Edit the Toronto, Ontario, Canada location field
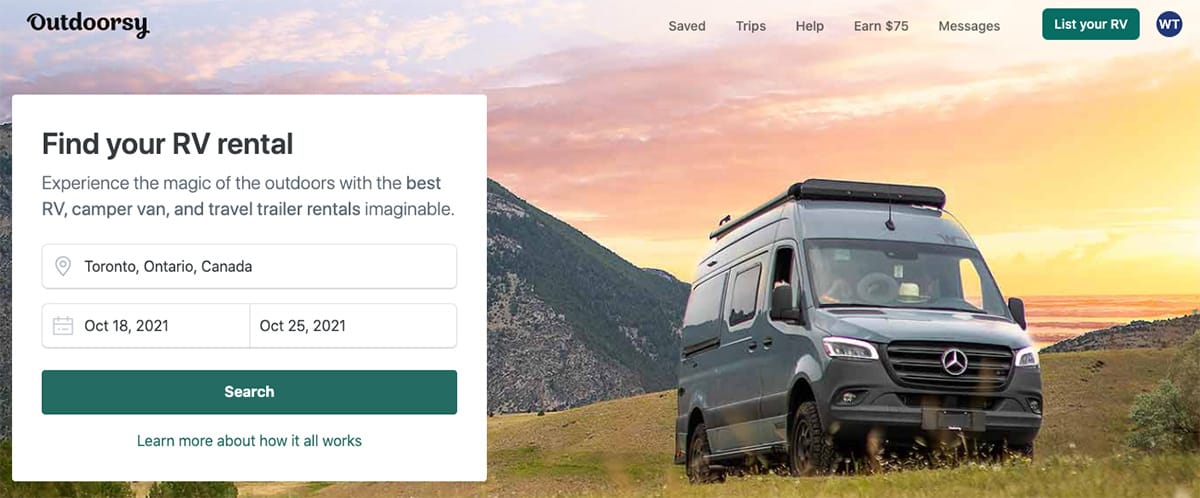 click(249, 266)
